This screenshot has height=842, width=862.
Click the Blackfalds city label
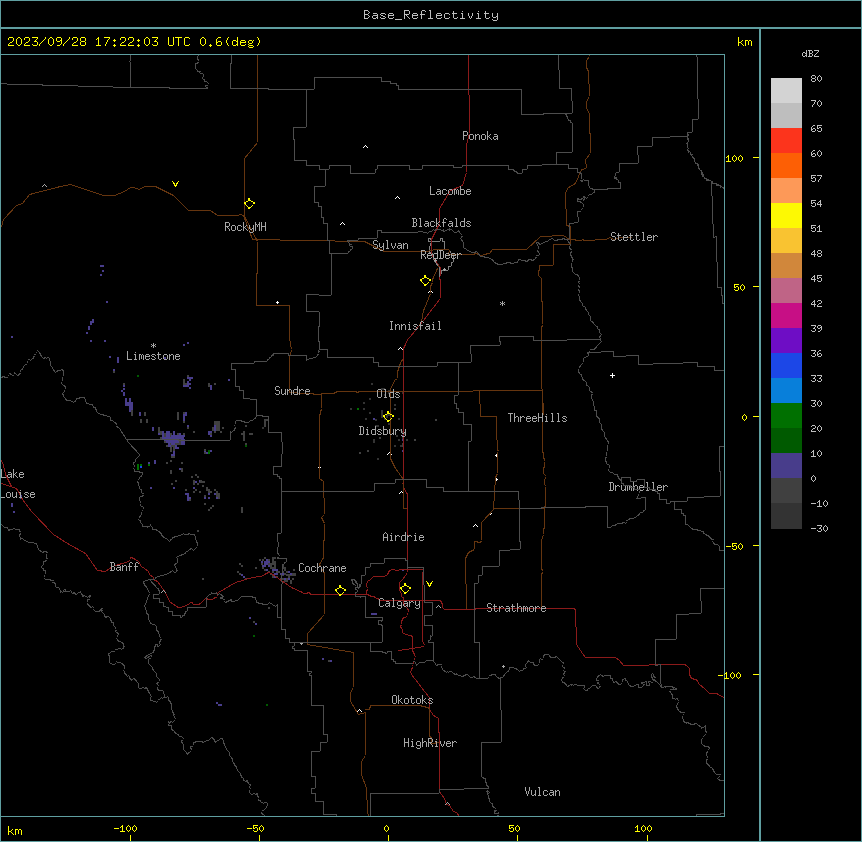click(x=441, y=223)
